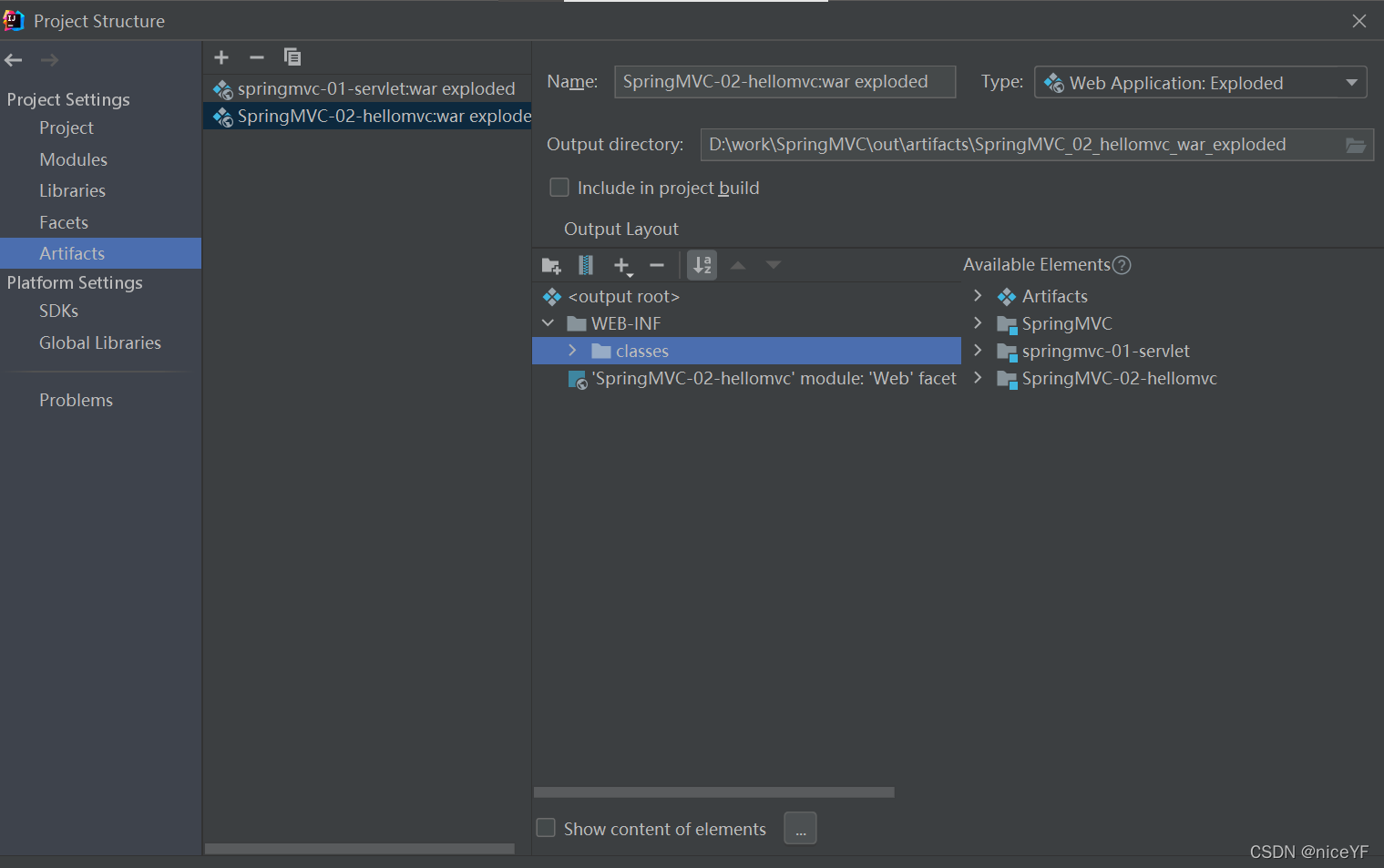Click the artifact list horizontal scrollbar
This screenshot has width=1384, height=868.
click(359, 849)
